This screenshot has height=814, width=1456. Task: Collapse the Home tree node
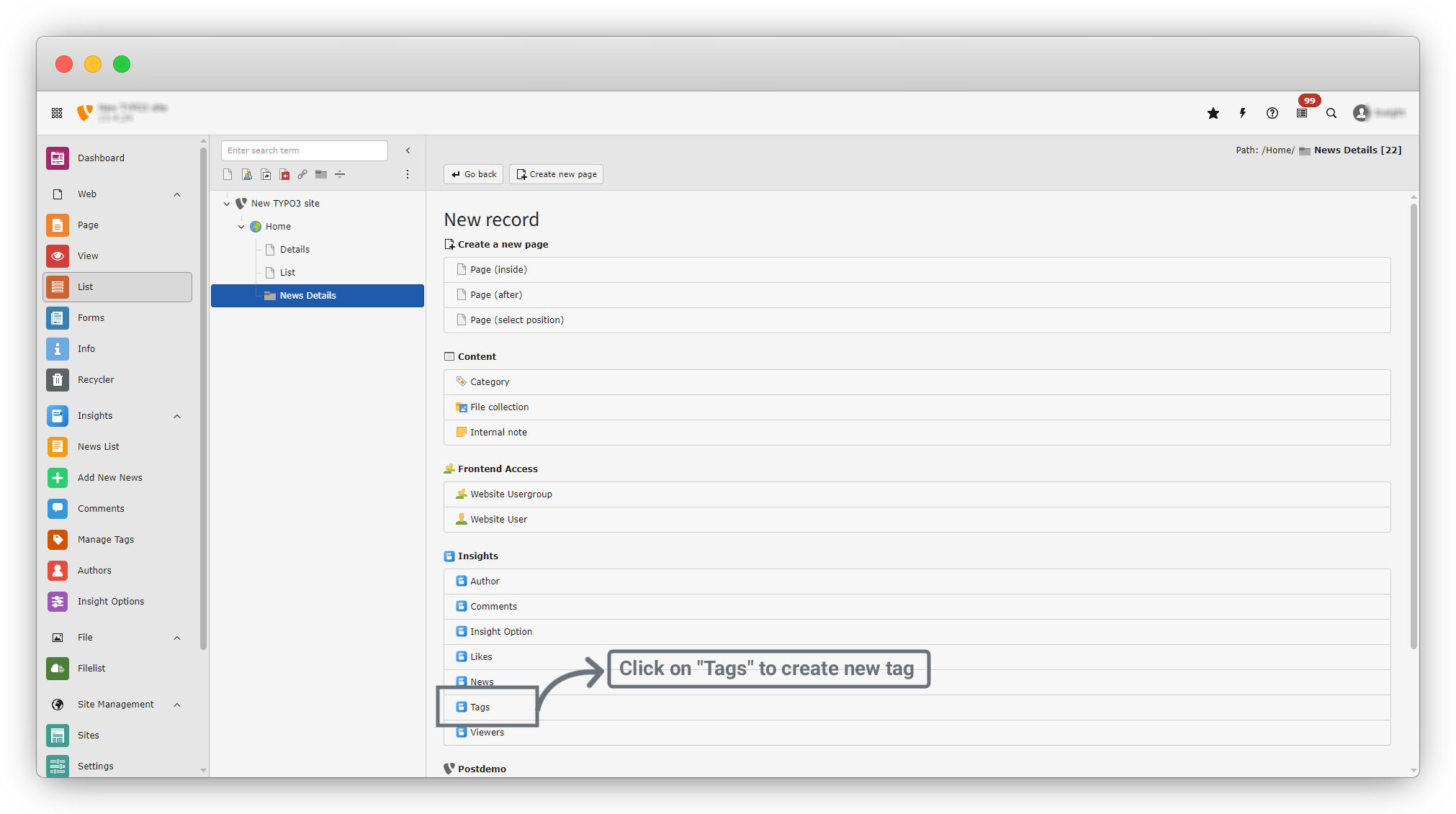click(241, 227)
